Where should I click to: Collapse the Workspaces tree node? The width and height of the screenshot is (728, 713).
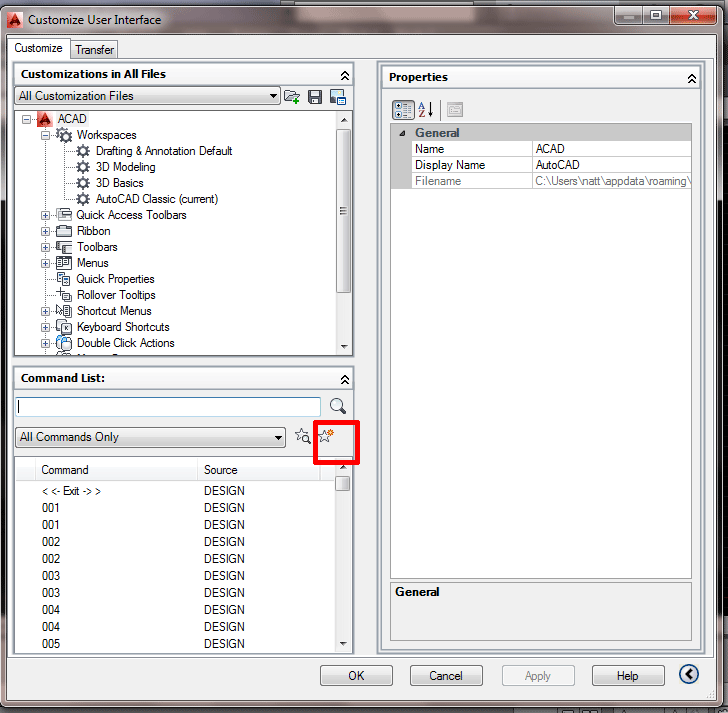[45, 135]
